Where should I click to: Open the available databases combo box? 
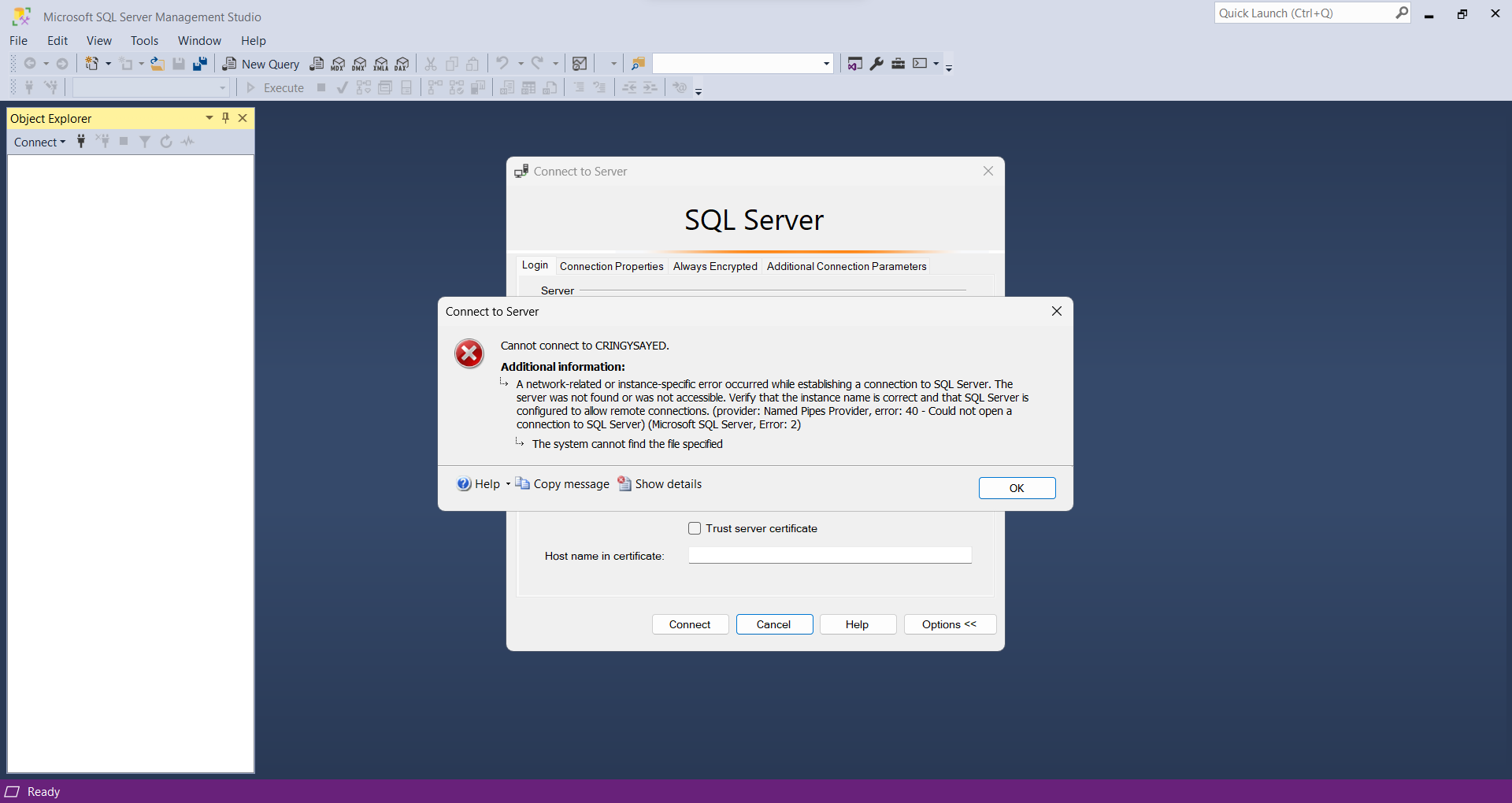coord(151,87)
